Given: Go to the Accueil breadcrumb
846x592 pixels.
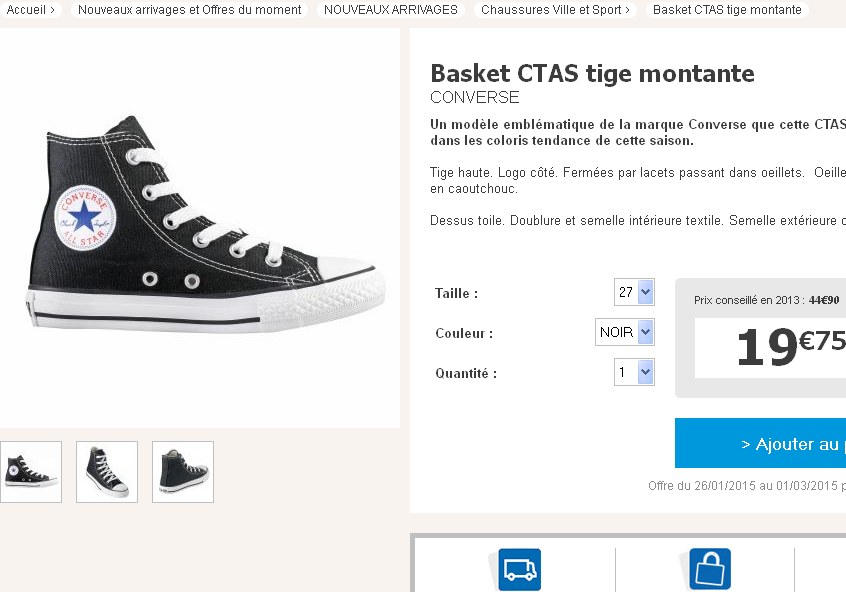Looking at the screenshot, I should 30,10.
